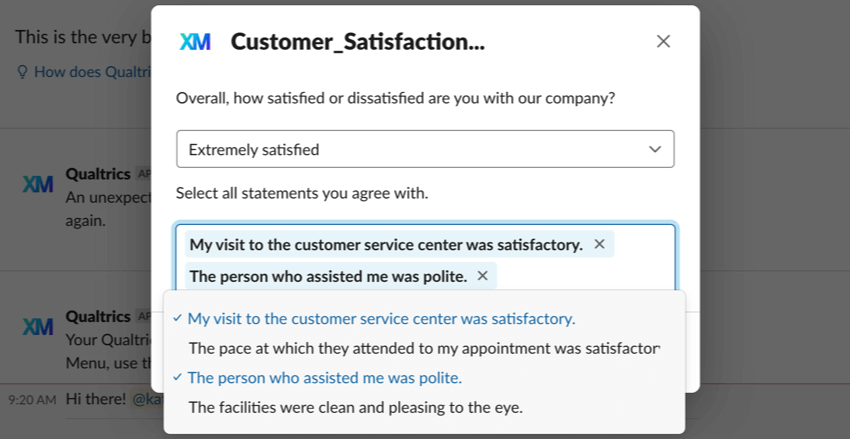The width and height of the screenshot is (850, 439).
Task: Click the first Qualtrics XM avatar
Action: pos(38,185)
